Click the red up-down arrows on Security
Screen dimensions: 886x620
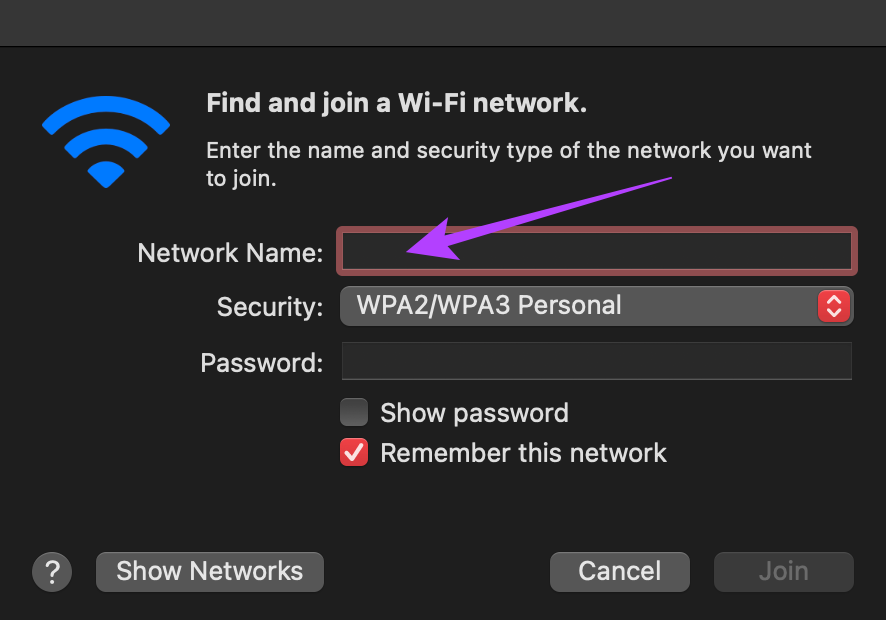click(x=833, y=306)
